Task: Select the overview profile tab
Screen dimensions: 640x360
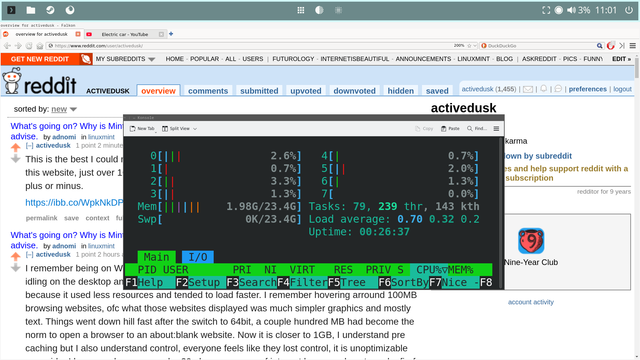Action: coord(158,91)
